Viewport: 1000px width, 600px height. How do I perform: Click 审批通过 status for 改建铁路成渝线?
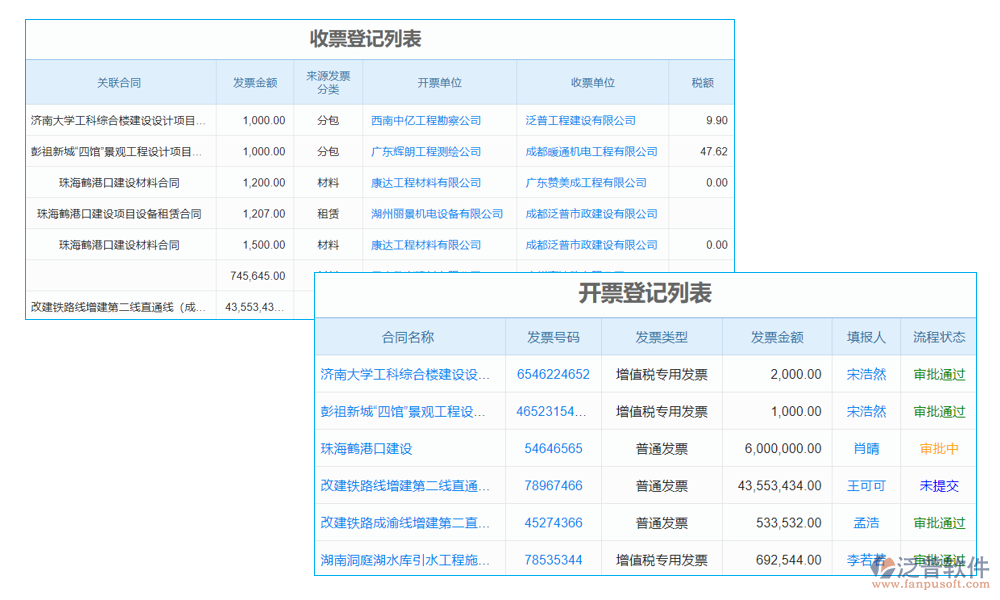(x=938, y=522)
